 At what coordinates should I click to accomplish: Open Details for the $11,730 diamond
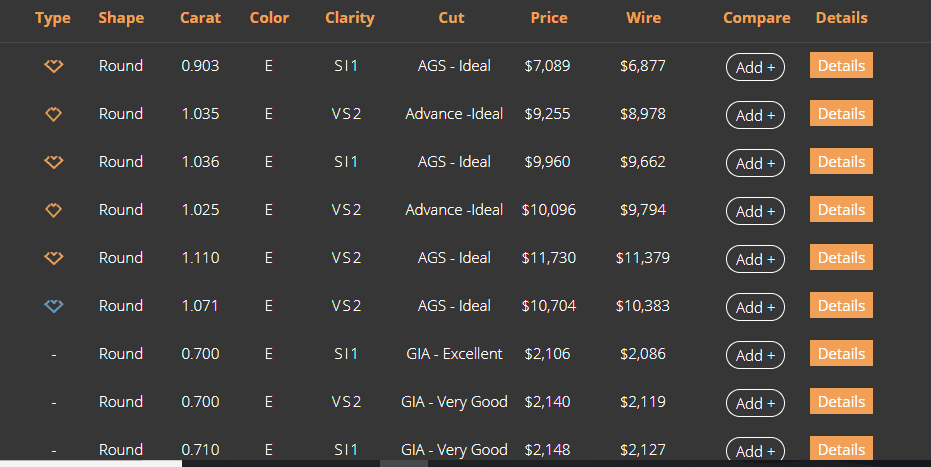[x=841, y=258]
